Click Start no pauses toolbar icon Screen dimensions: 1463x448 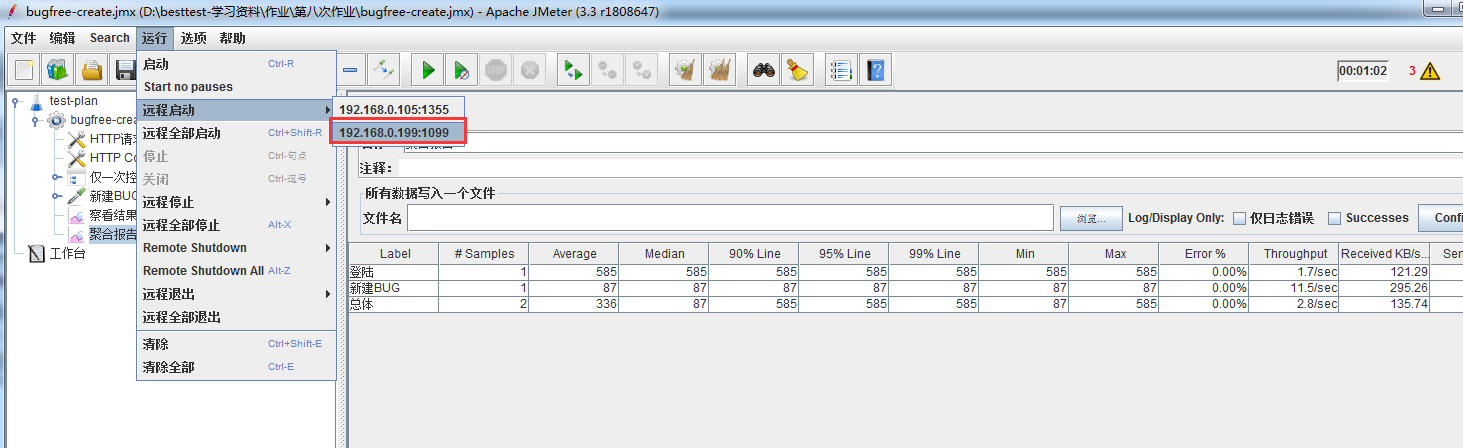(461, 70)
